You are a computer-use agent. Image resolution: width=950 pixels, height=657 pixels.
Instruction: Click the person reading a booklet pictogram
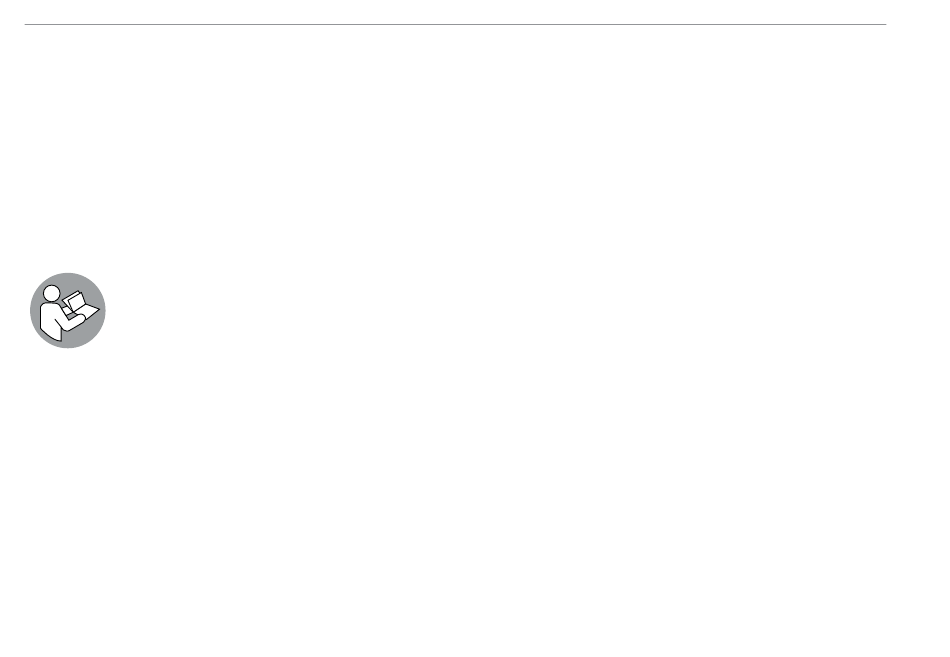click(68, 310)
